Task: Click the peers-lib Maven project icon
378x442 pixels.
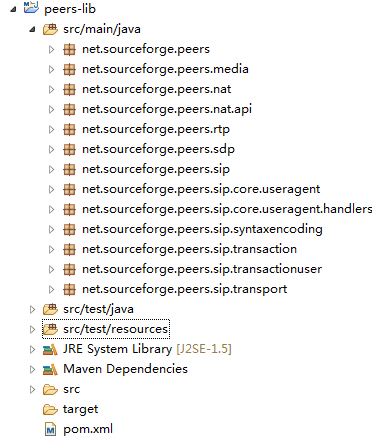Action: [x=31, y=8]
